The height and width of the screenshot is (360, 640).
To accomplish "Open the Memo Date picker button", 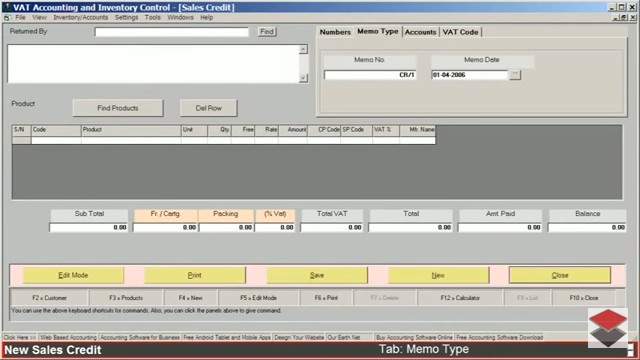I will coord(515,75).
